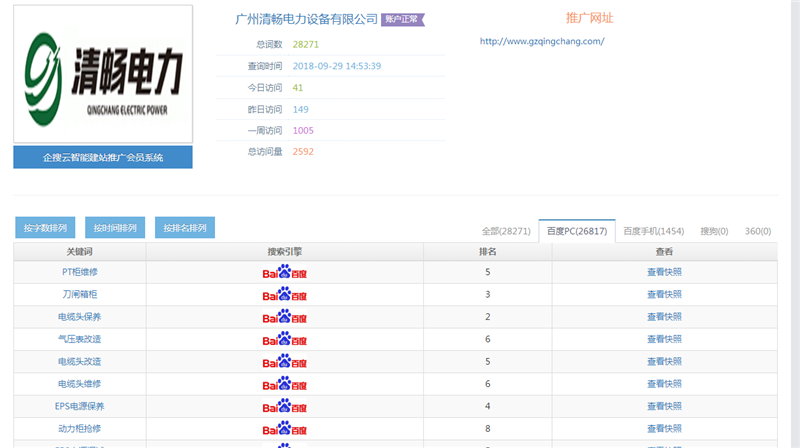Click the 总词数 value 28271
Viewport: 800px width, 448px height.
(306, 44)
